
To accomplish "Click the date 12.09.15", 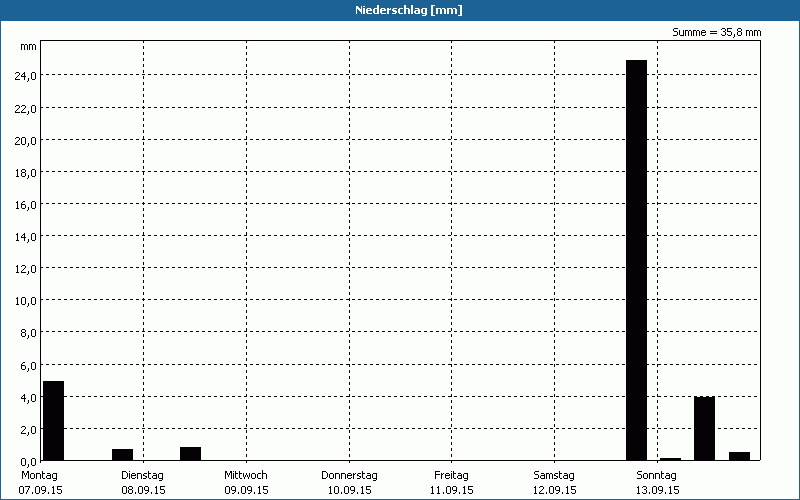I will [x=555, y=491].
